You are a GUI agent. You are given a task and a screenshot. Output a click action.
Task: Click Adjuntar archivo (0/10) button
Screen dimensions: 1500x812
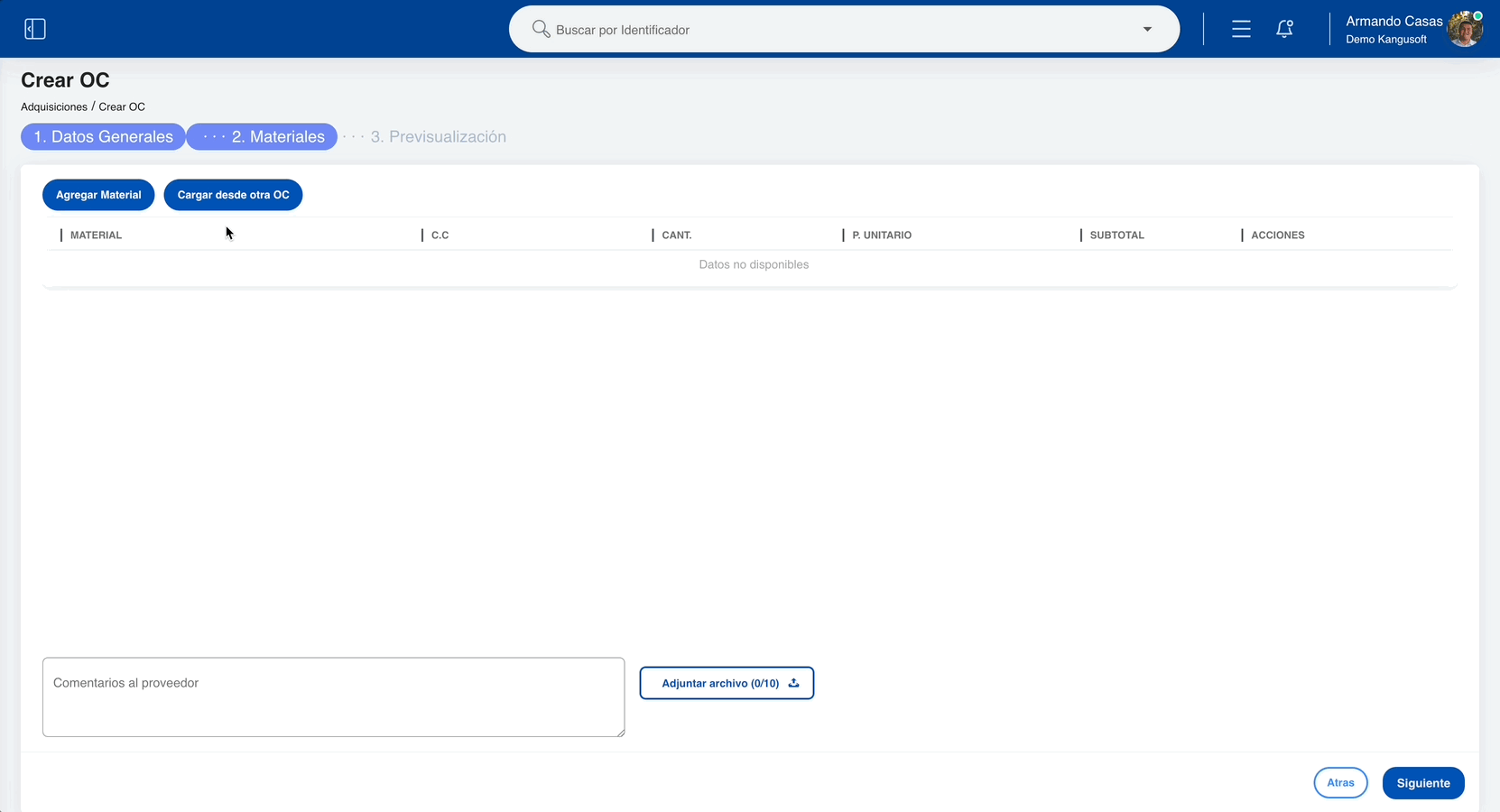[727, 683]
